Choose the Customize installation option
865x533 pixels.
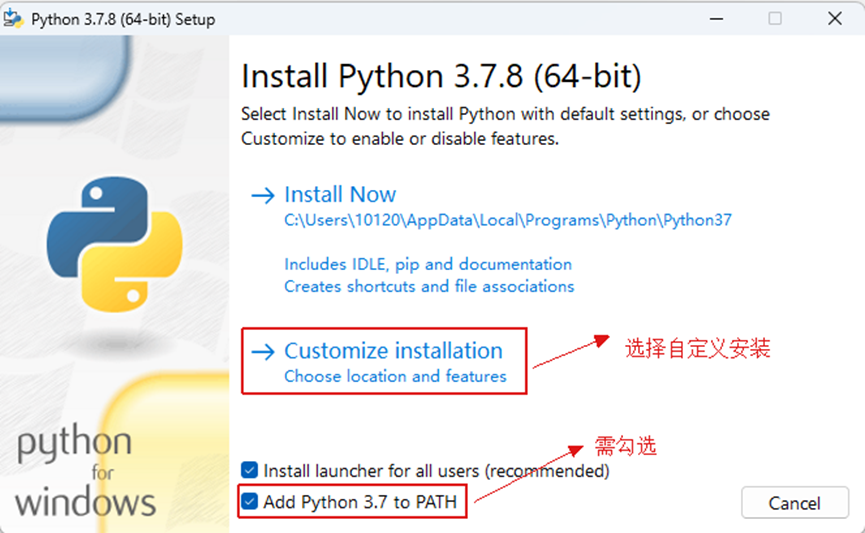click(x=393, y=351)
